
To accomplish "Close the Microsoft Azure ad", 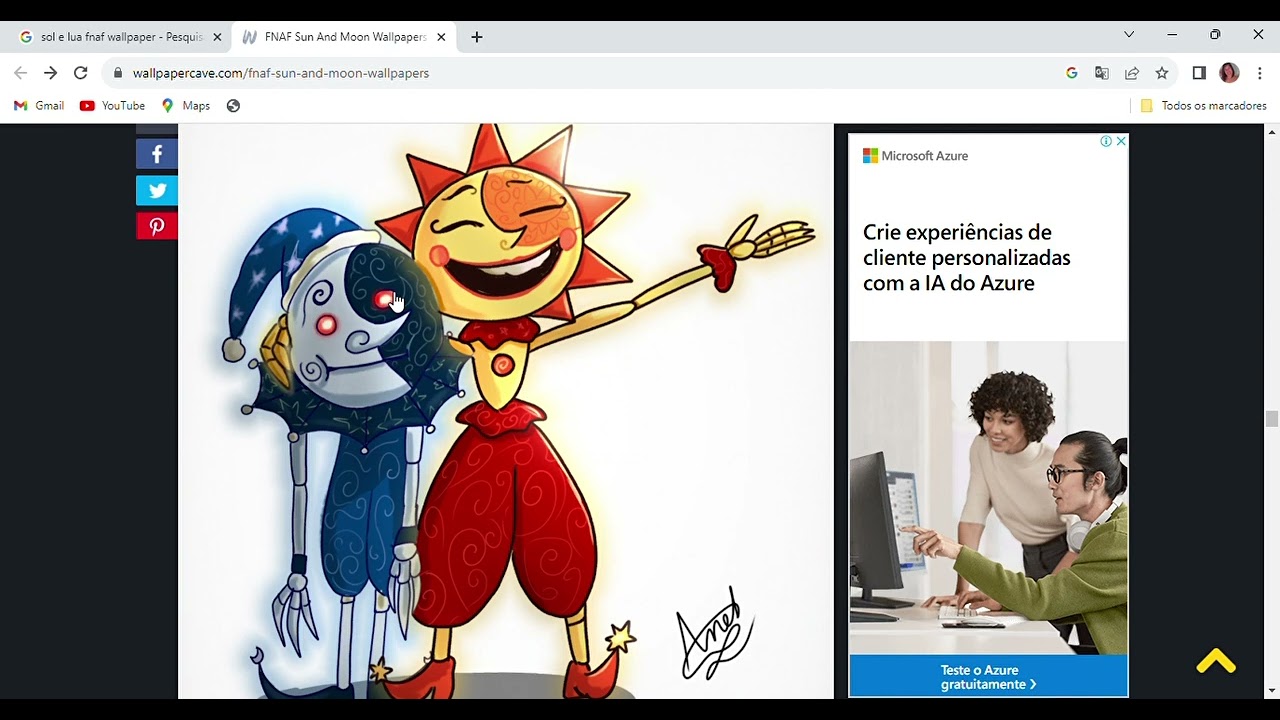I will pyautogui.click(x=1121, y=141).
